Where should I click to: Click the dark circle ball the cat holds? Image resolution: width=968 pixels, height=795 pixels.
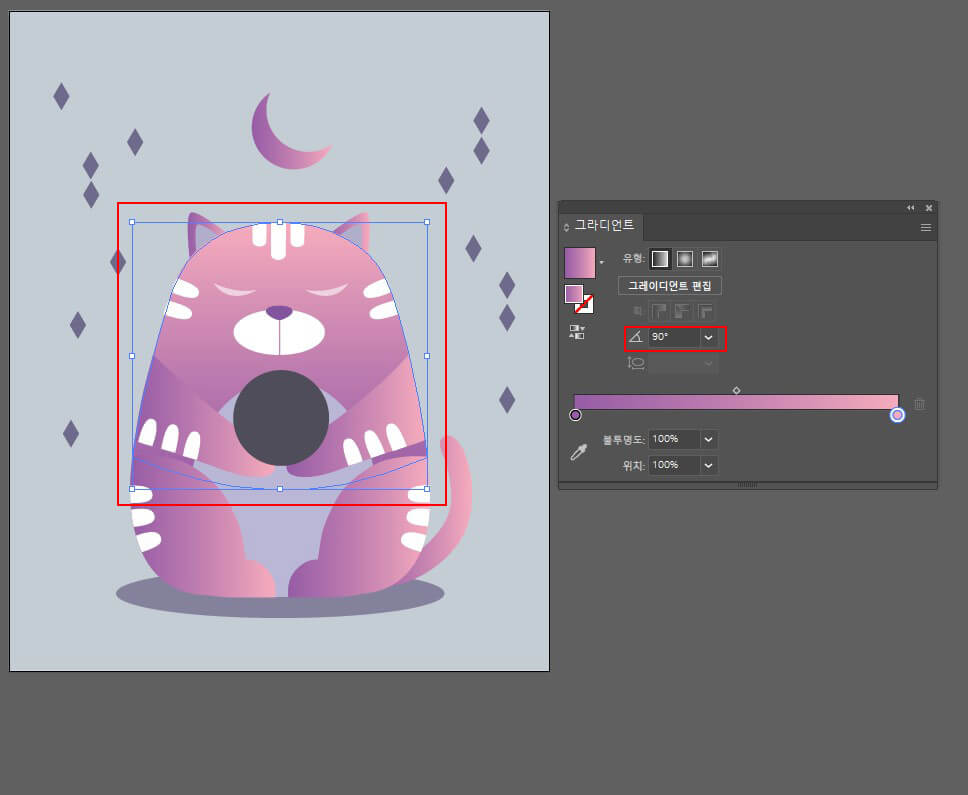pyautogui.click(x=281, y=418)
